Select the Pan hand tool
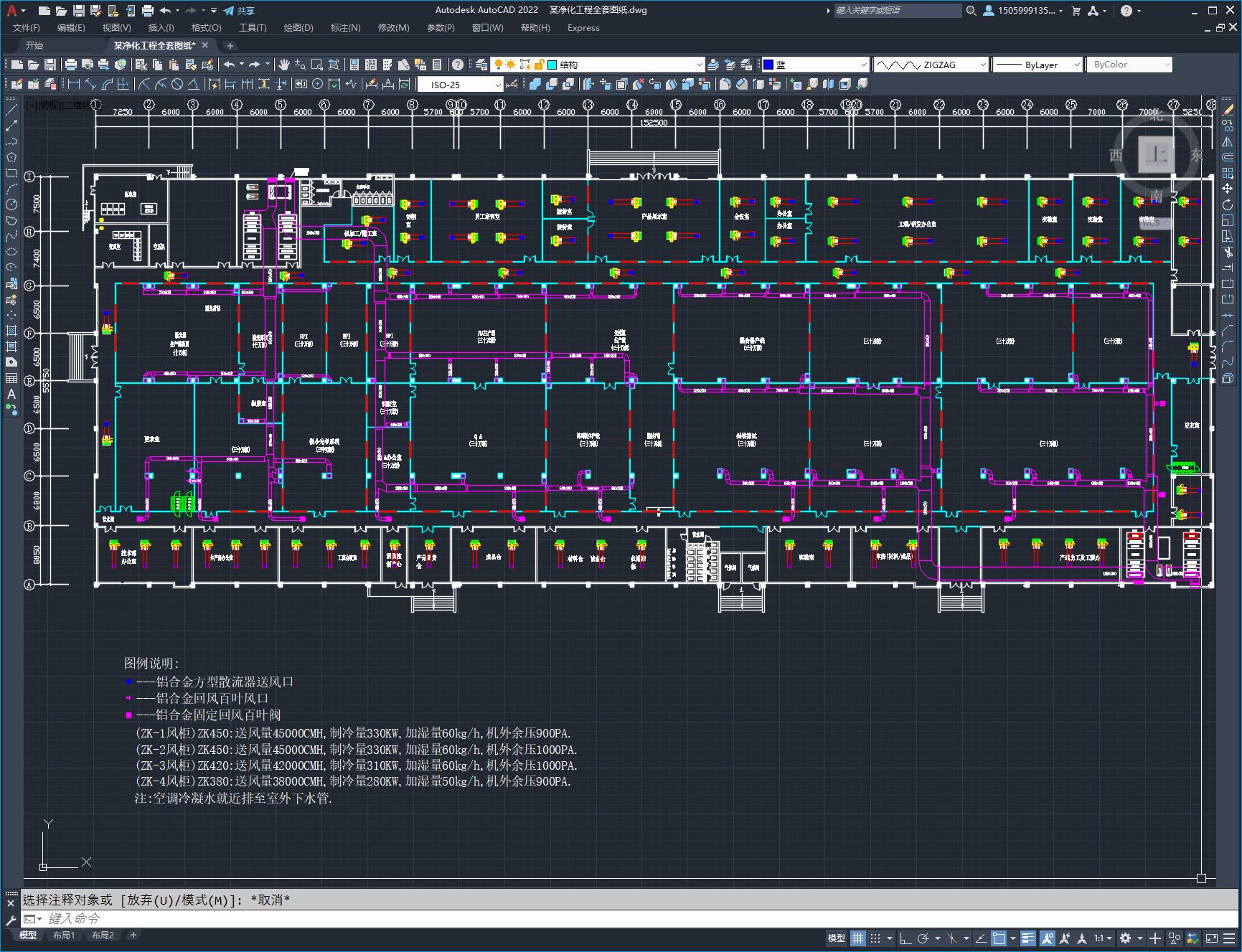 tap(285, 65)
